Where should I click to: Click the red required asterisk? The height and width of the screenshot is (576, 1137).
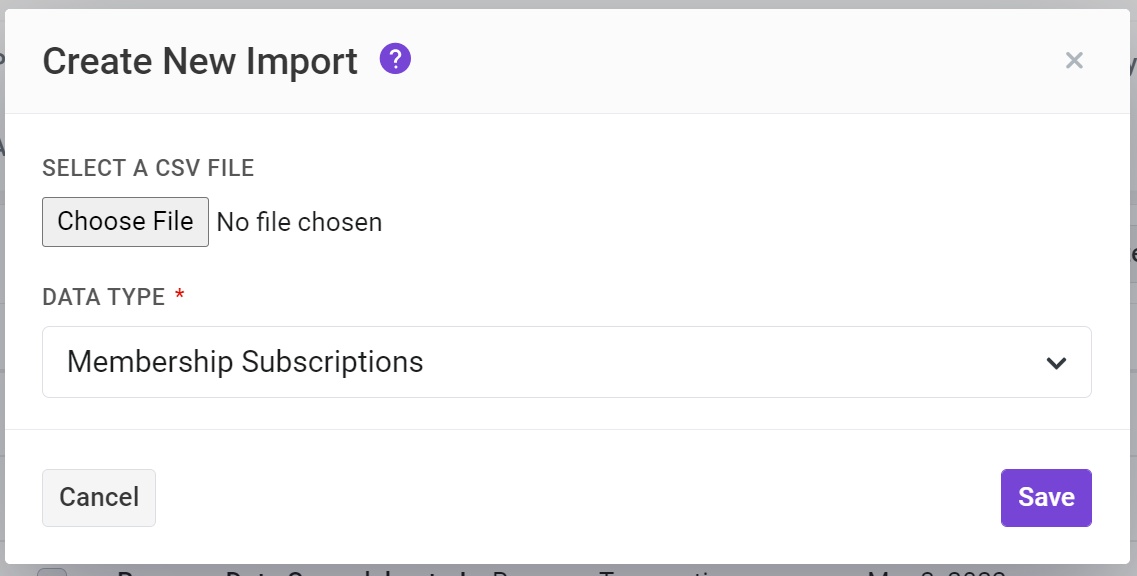180,295
